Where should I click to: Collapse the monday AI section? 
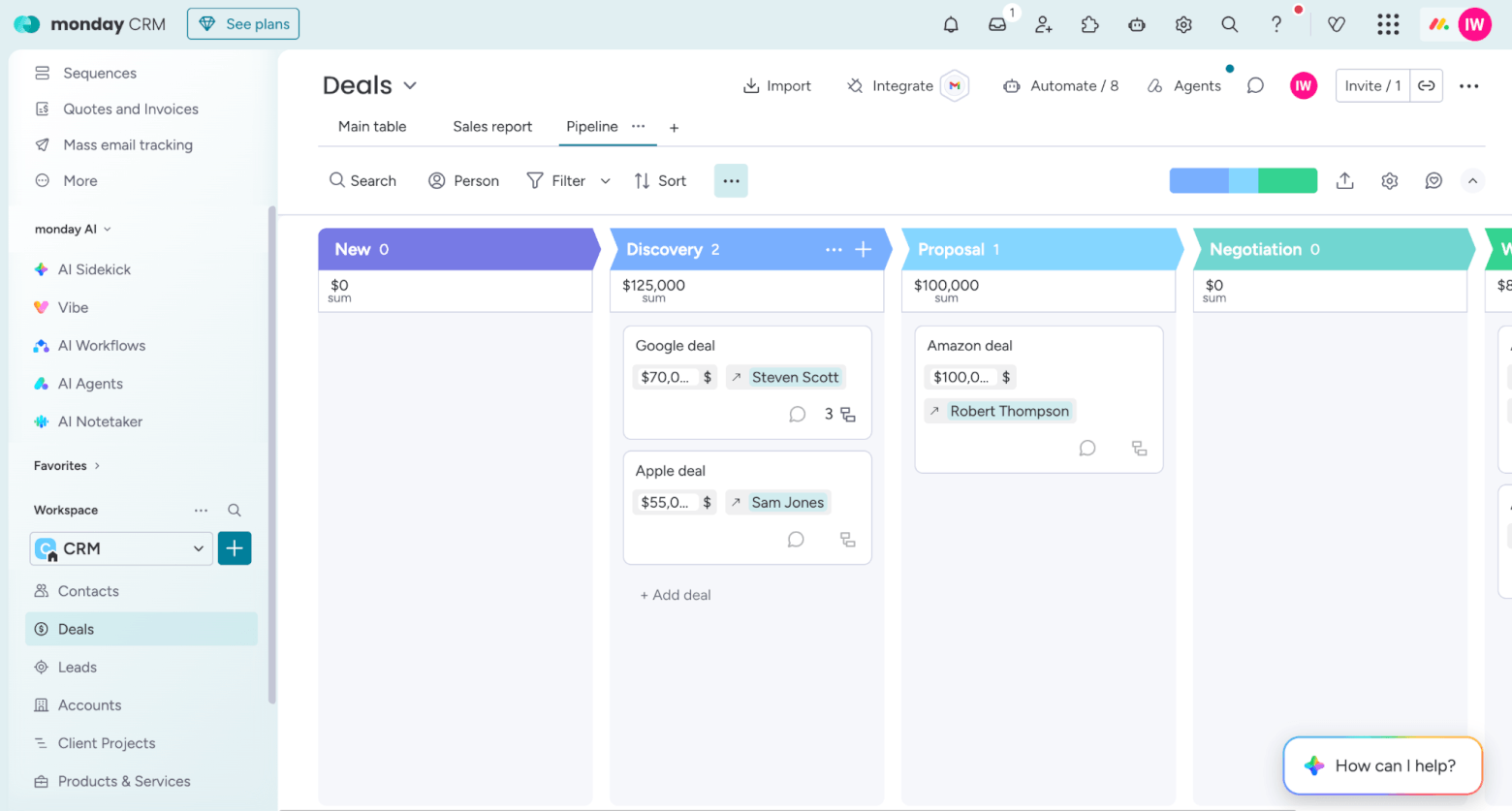click(107, 229)
